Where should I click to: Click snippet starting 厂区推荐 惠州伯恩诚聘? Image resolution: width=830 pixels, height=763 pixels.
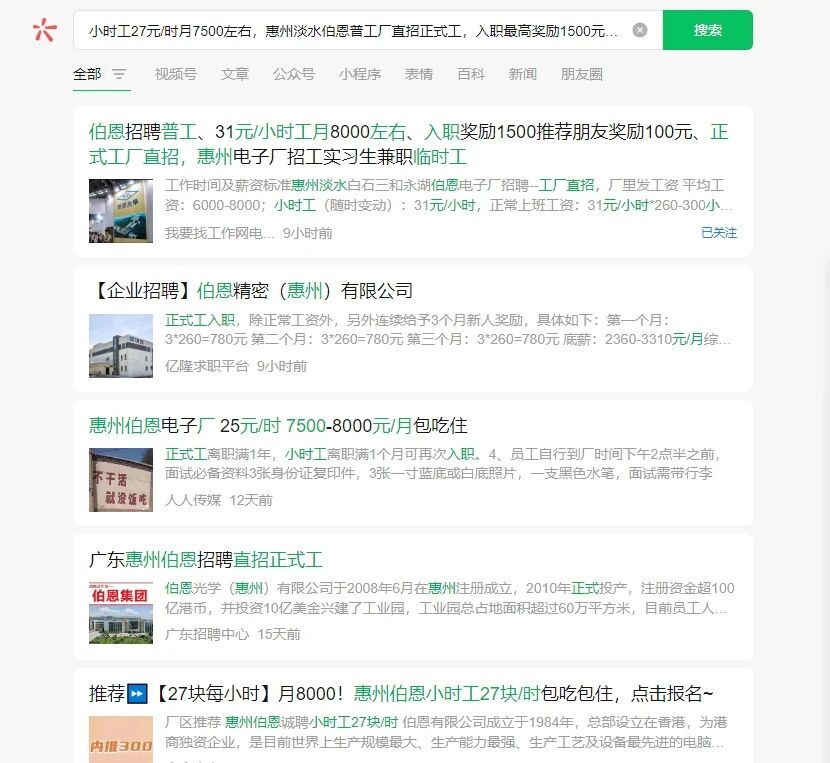pyautogui.click(x=446, y=732)
